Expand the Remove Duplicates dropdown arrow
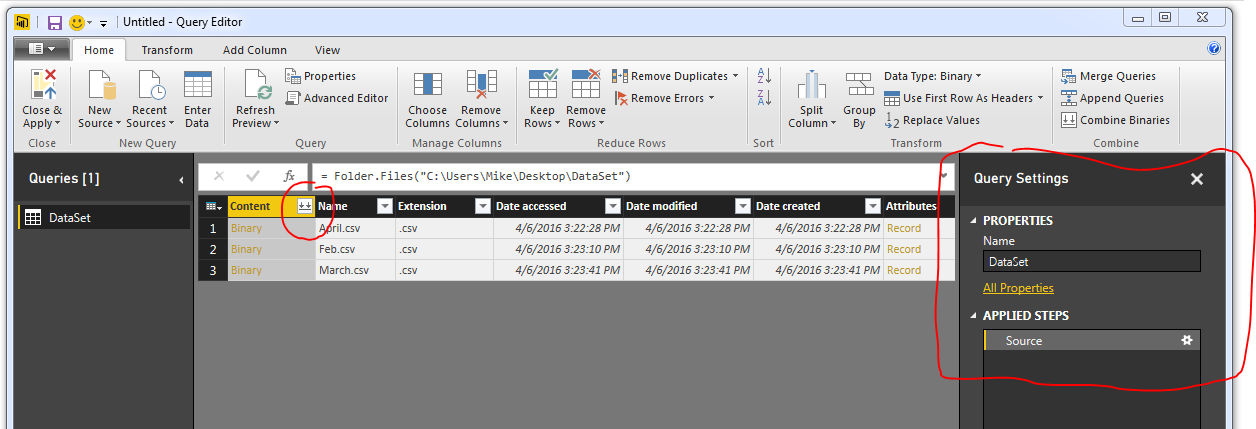The width and height of the screenshot is (1256, 429). 735,76
